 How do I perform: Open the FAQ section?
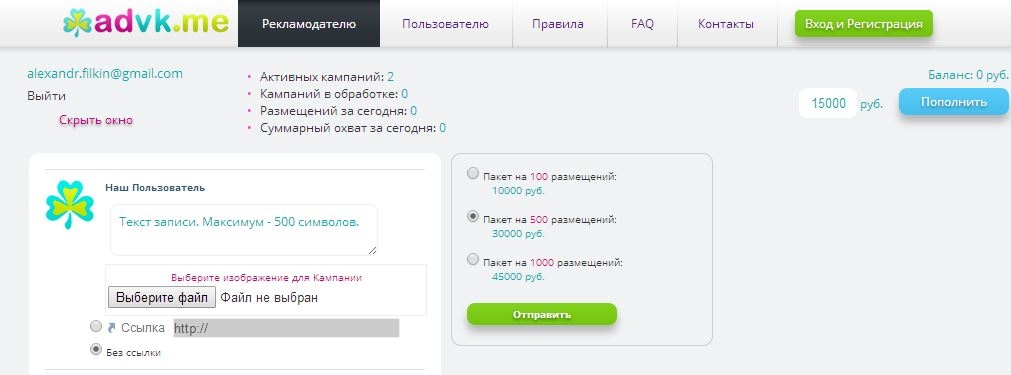[x=642, y=24]
